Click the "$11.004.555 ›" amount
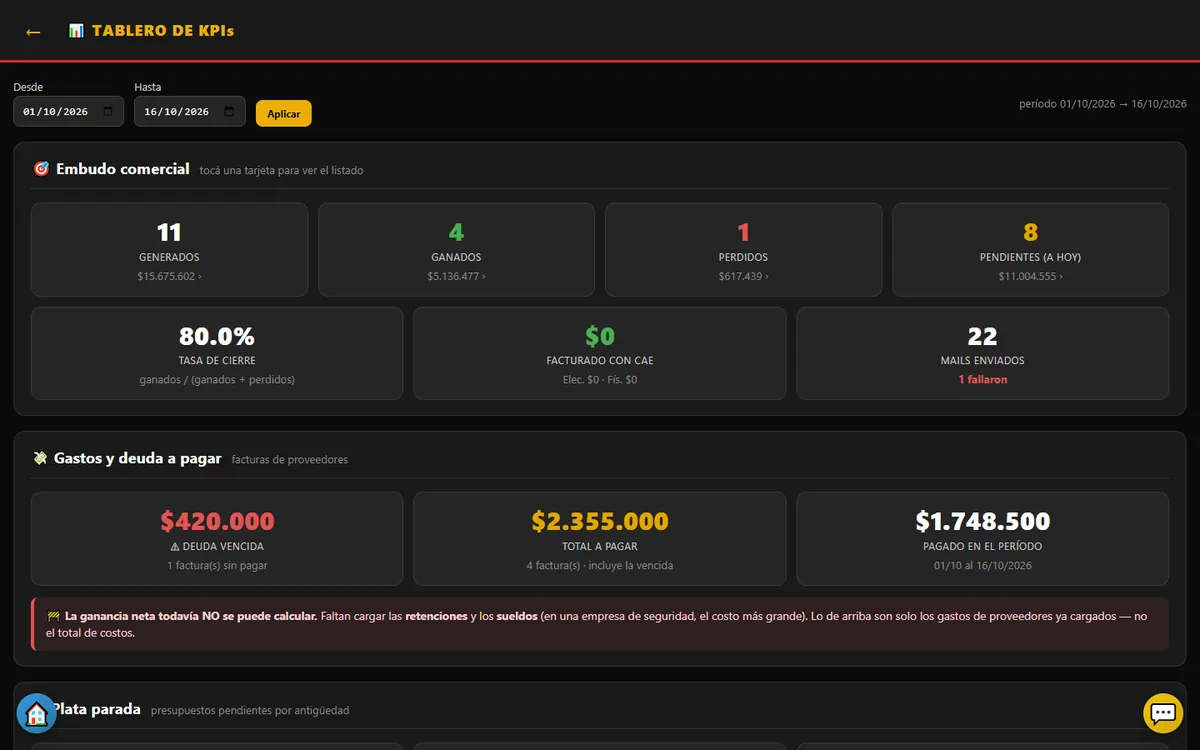 point(1030,276)
